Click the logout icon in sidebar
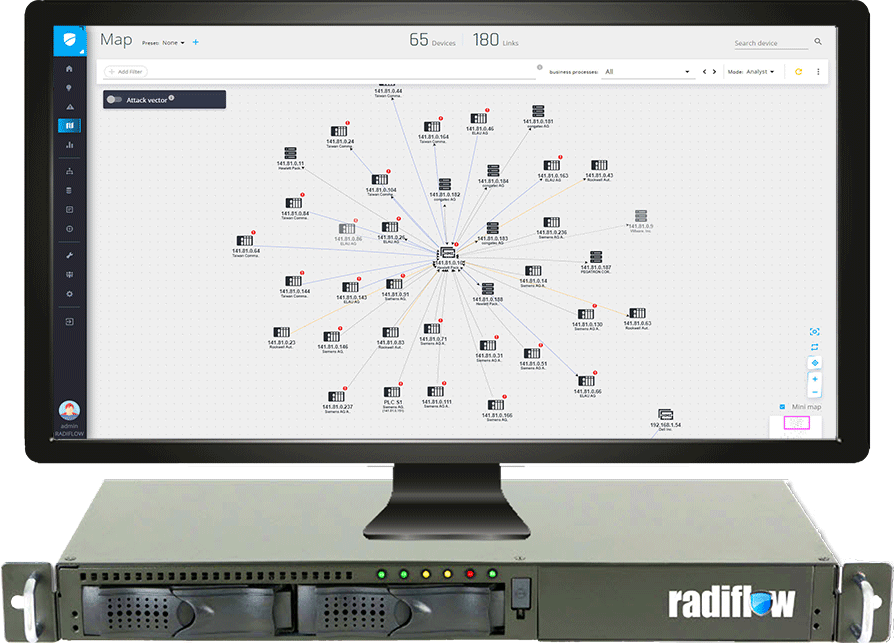894x643 pixels. point(69,322)
